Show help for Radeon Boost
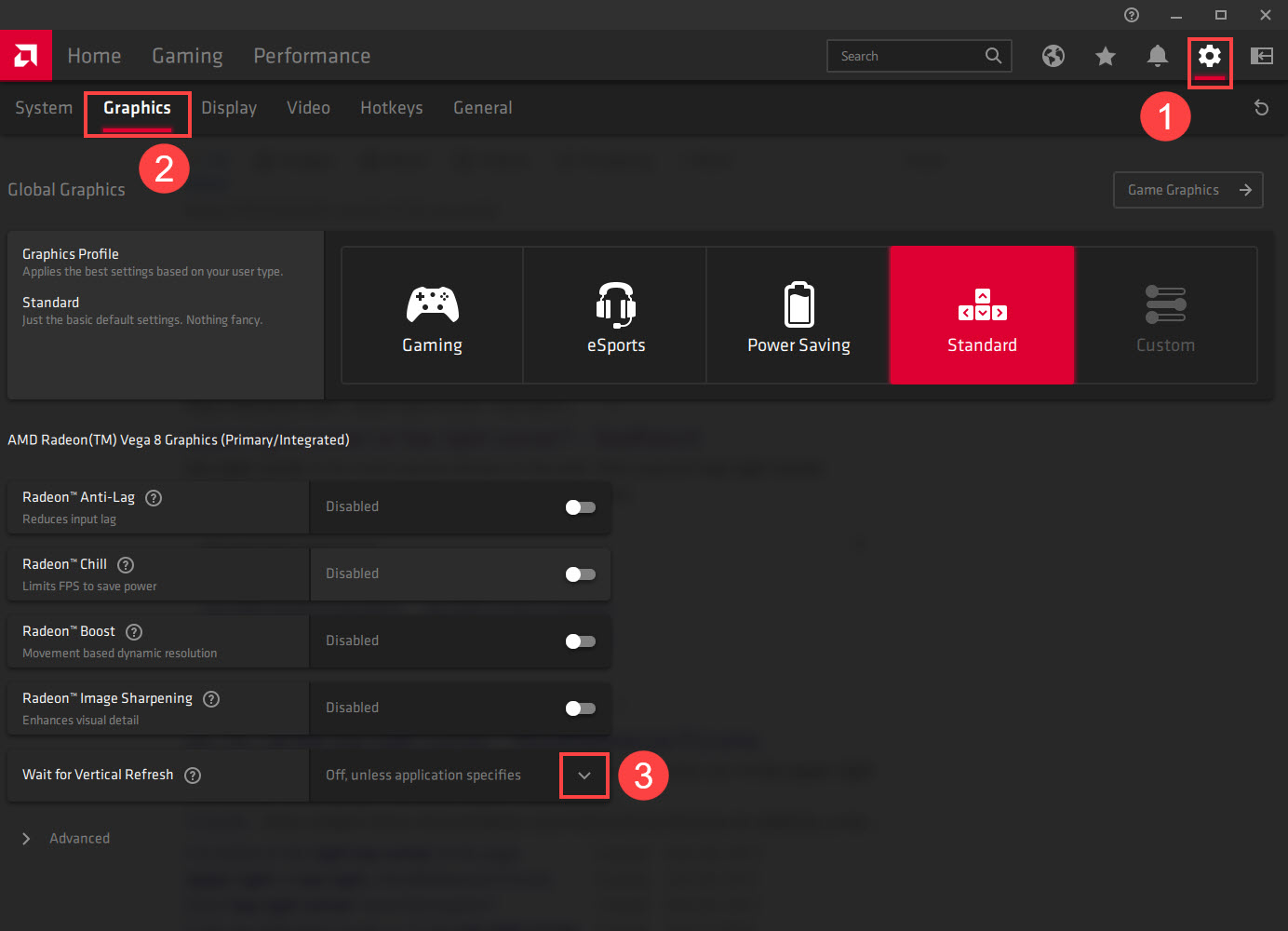 (134, 632)
